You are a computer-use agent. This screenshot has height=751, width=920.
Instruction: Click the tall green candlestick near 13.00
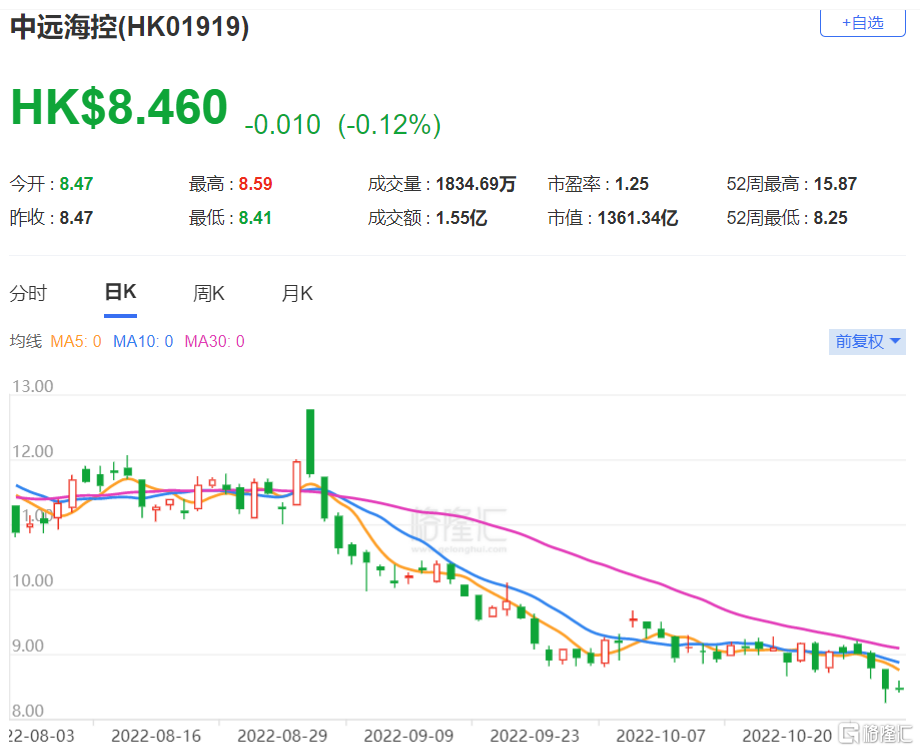(x=310, y=442)
